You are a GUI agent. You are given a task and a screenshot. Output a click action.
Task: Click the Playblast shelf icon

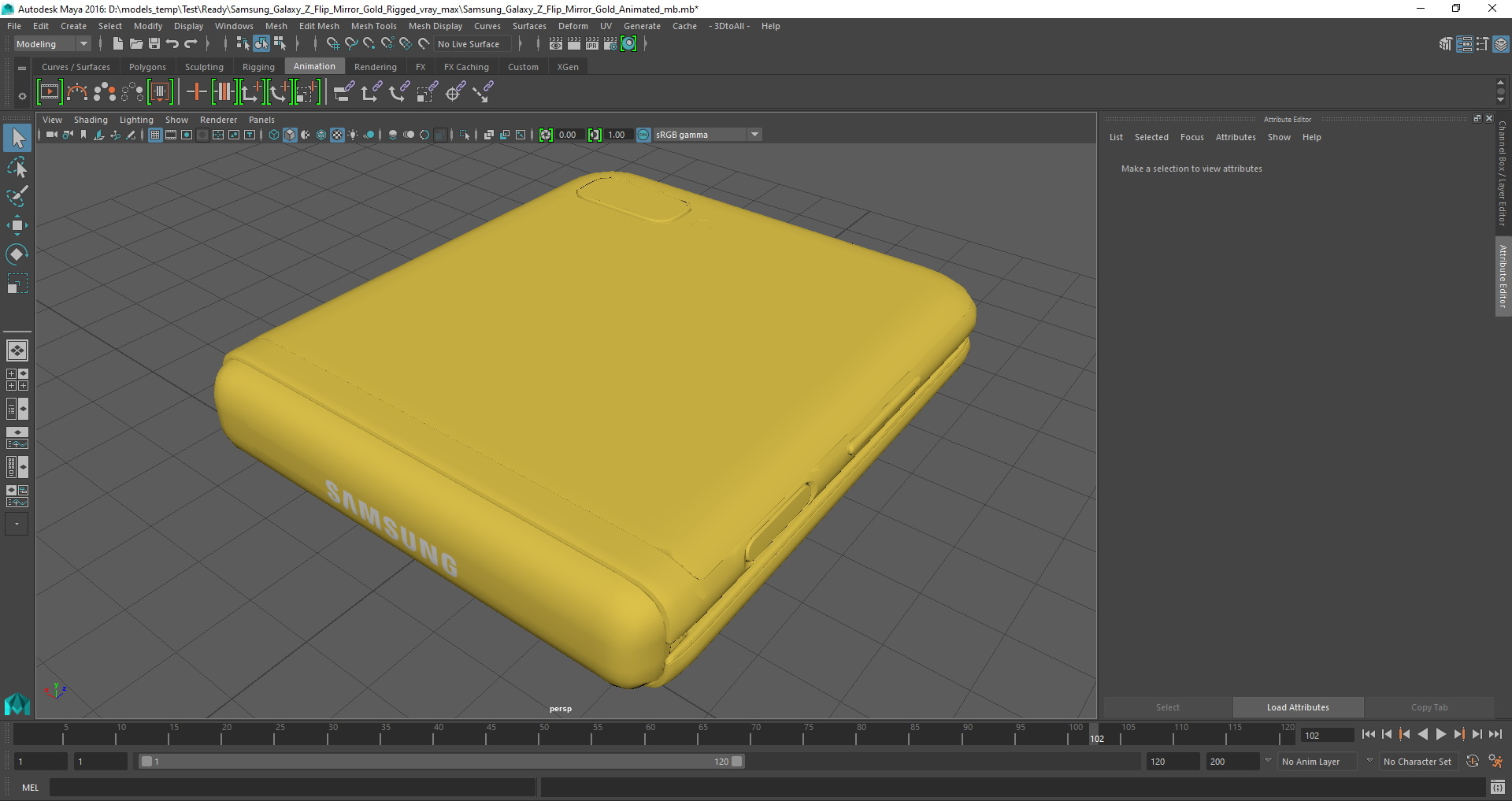49,92
